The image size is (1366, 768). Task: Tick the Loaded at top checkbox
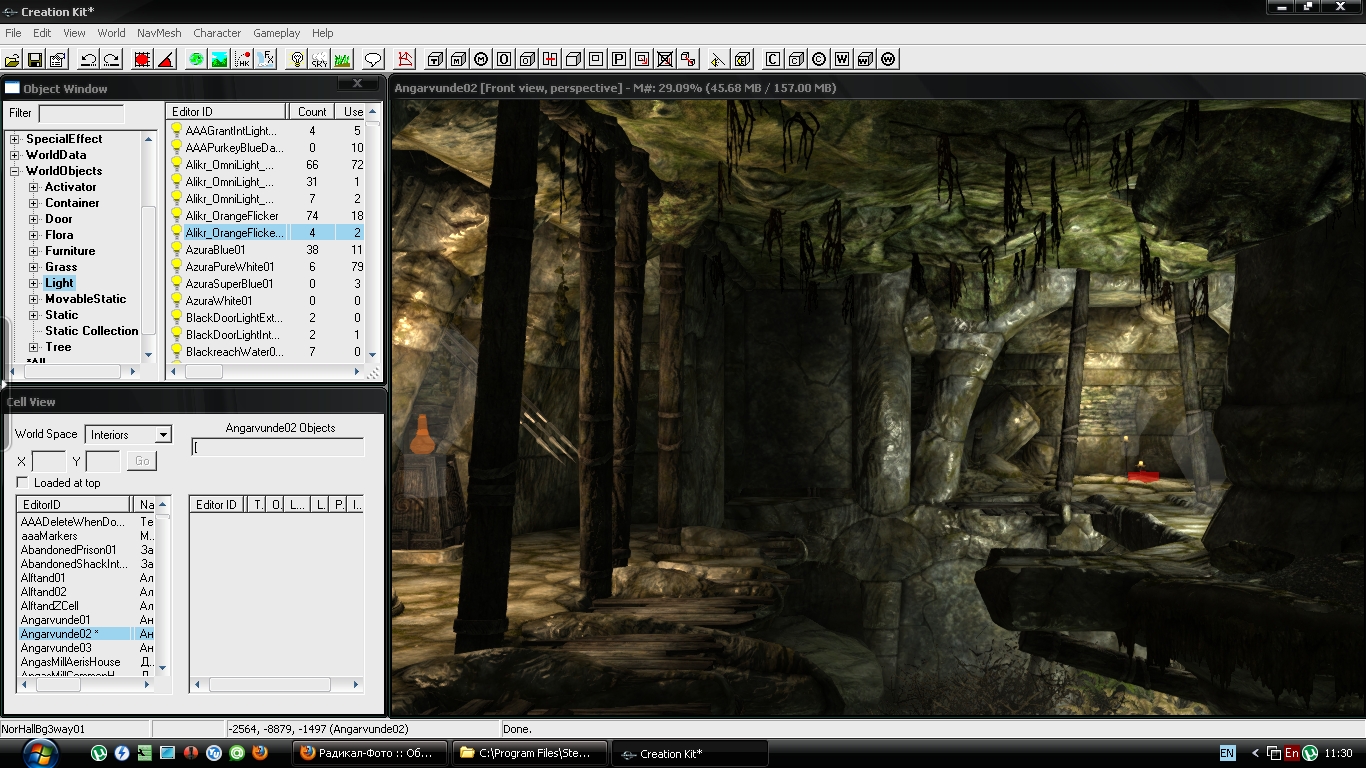22,483
